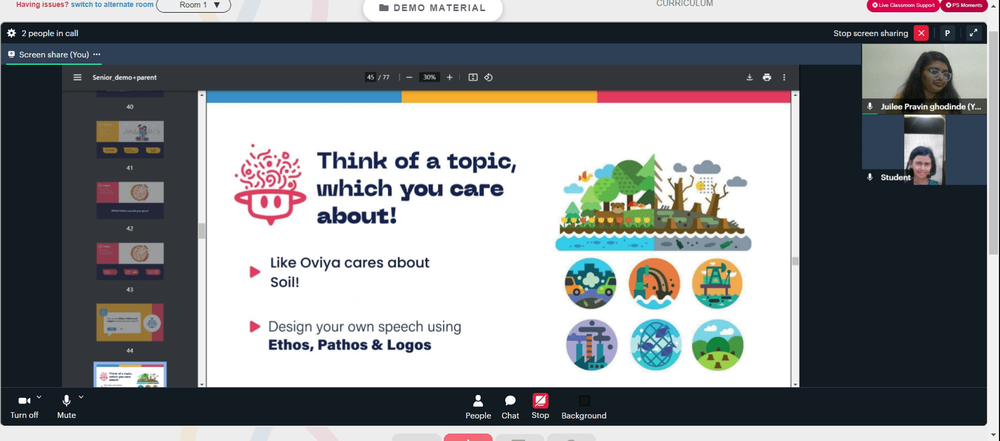Click '2 people in call' label
This screenshot has height=441, width=1000.
(x=50, y=33)
